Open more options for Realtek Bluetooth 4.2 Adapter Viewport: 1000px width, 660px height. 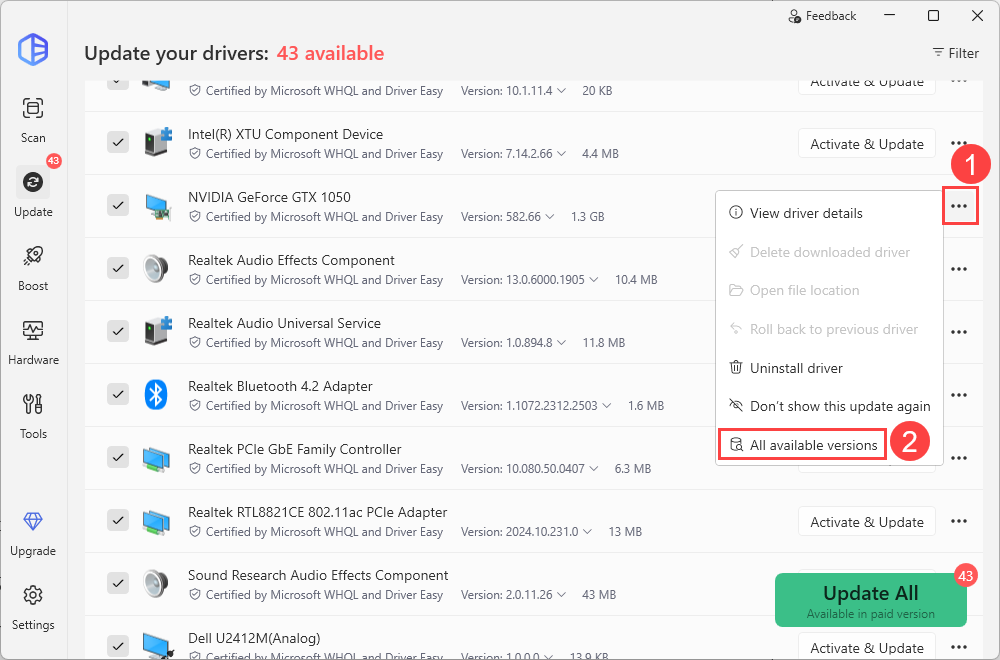(x=959, y=395)
